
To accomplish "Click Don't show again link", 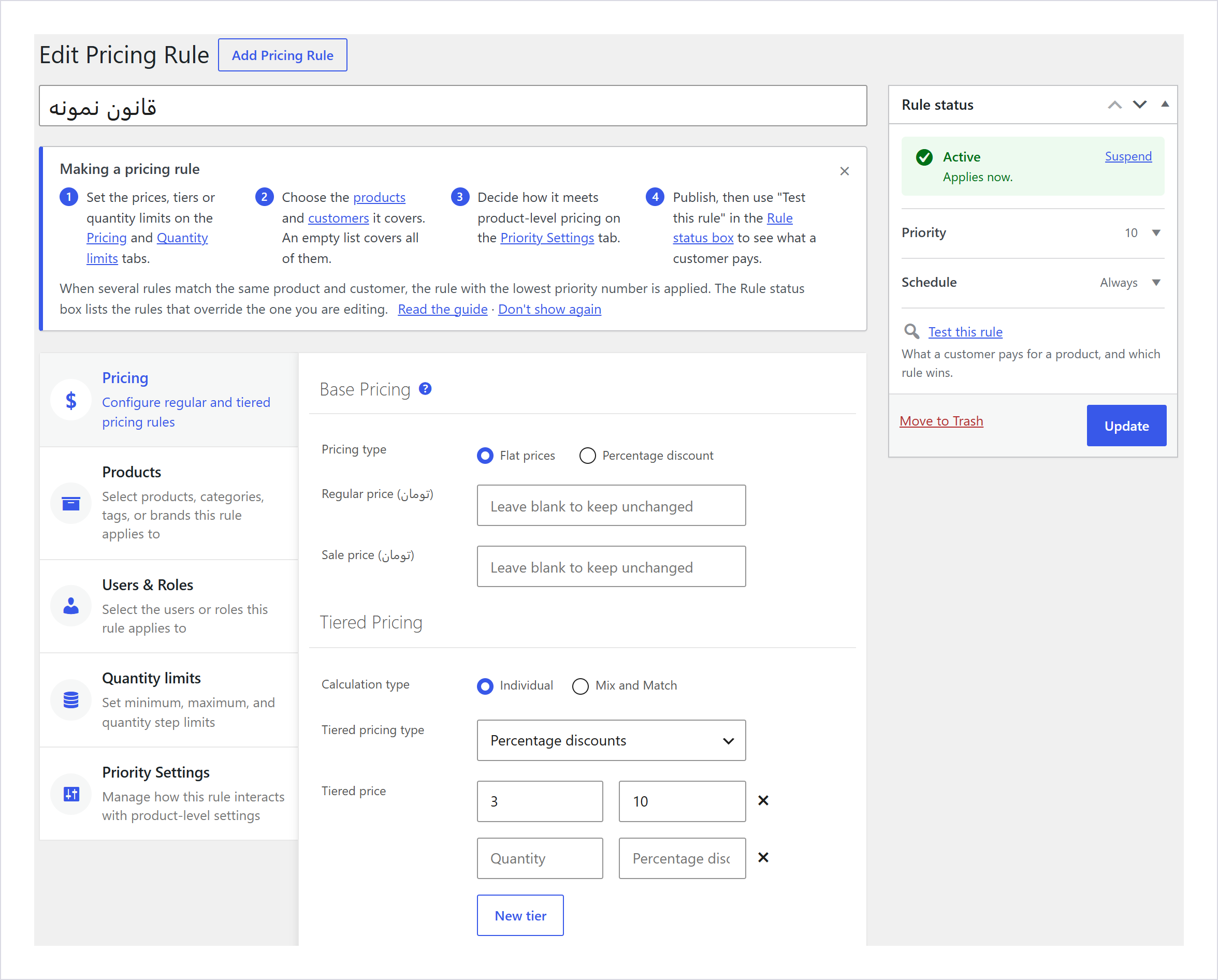I will [549, 309].
